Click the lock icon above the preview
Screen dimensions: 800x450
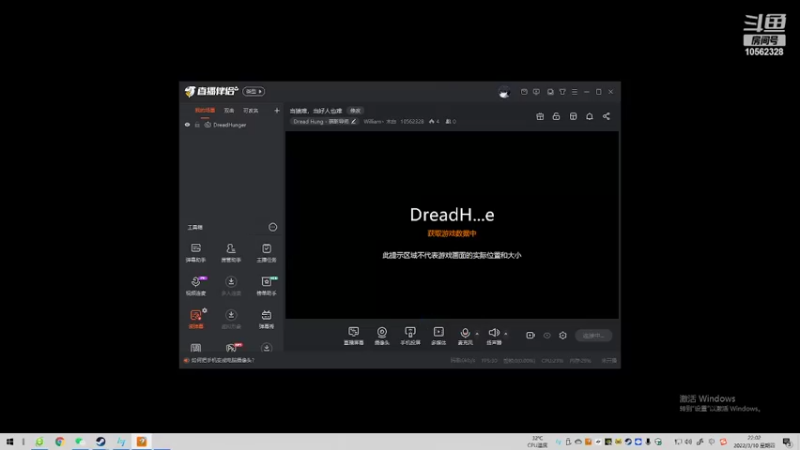click(x=556, y=116)
